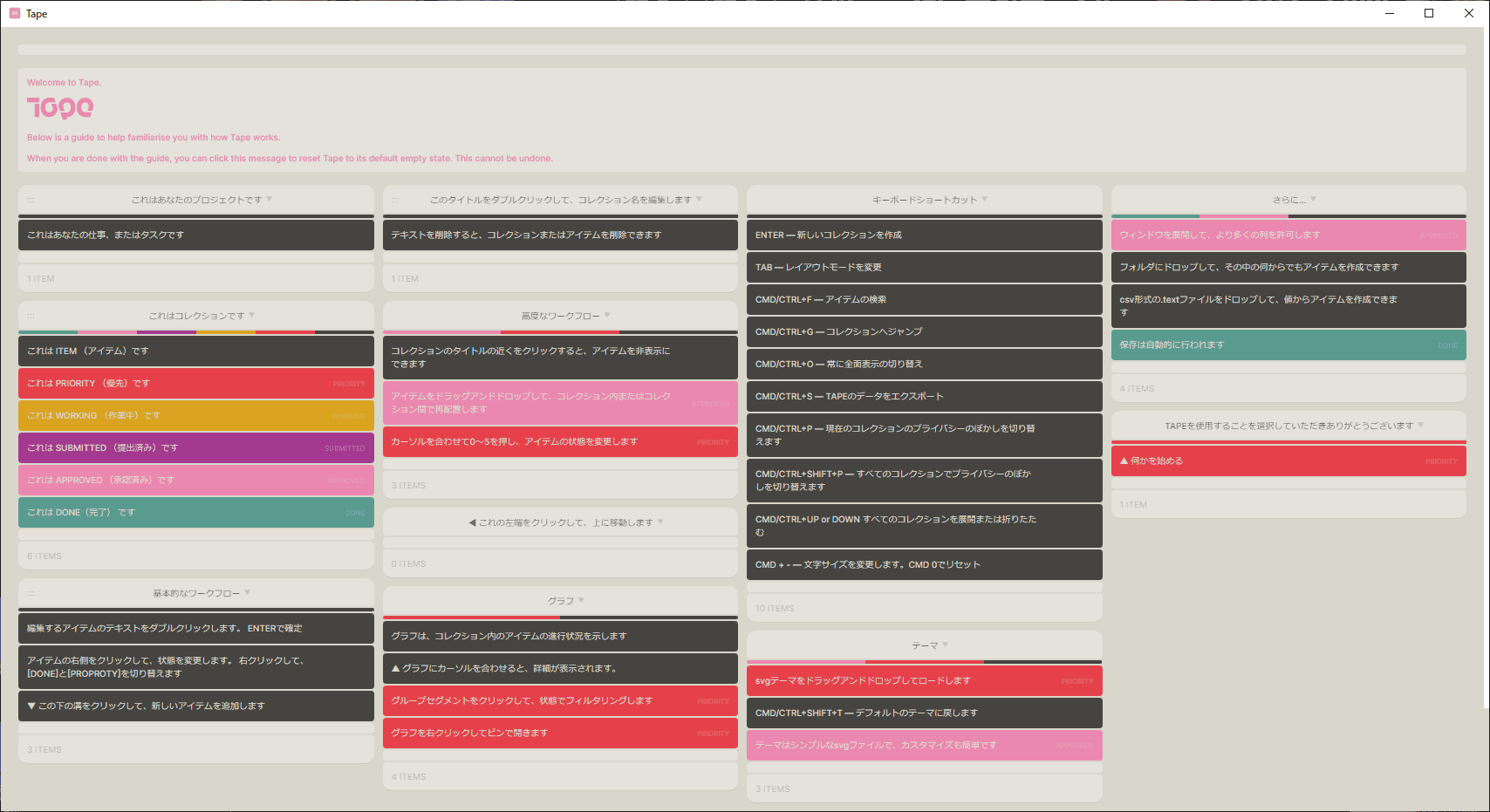Select the これは ITEM（アイテム）です item

196,351
